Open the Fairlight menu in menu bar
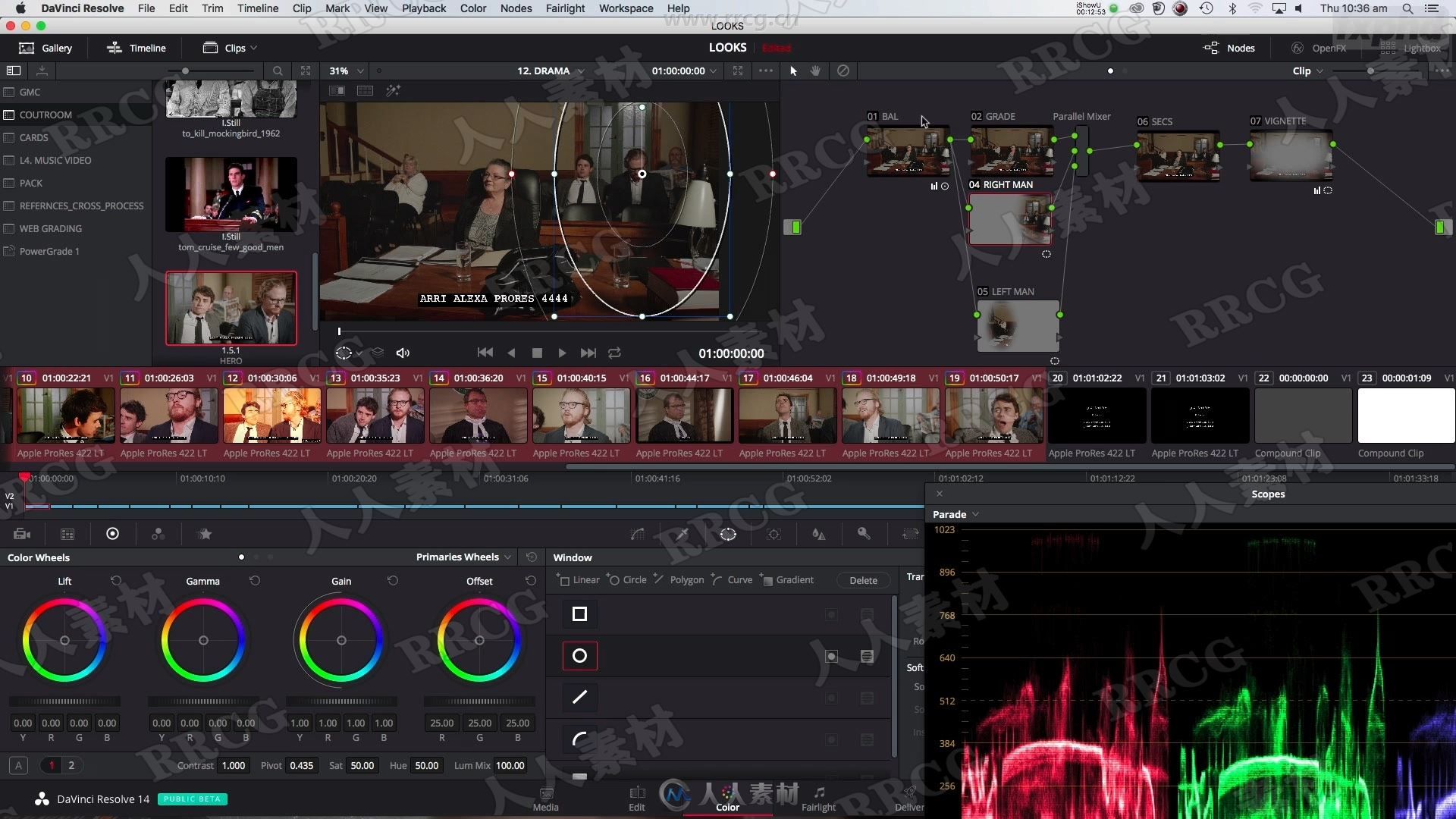Screen dimensions: 1456x819 click(x=565, y=8)
